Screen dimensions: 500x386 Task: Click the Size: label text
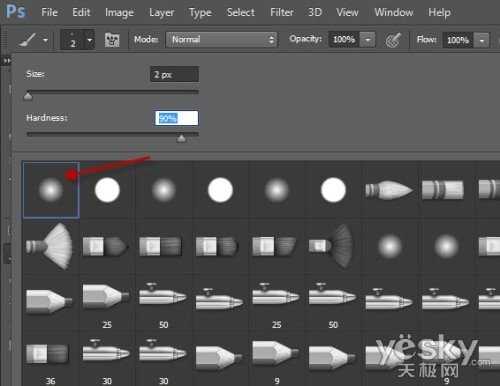tap(35, 74)
